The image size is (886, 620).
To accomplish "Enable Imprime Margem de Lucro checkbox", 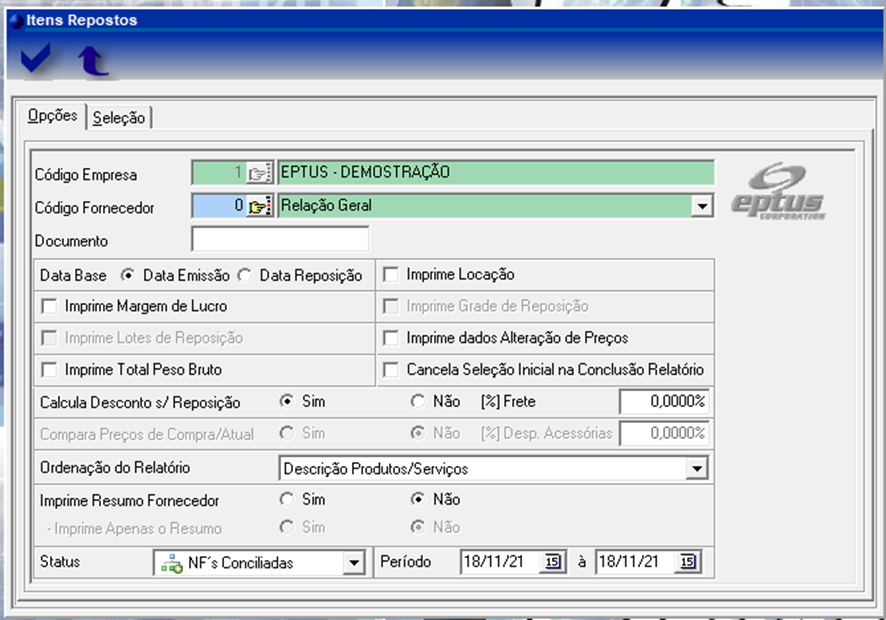I will (49, 307).
